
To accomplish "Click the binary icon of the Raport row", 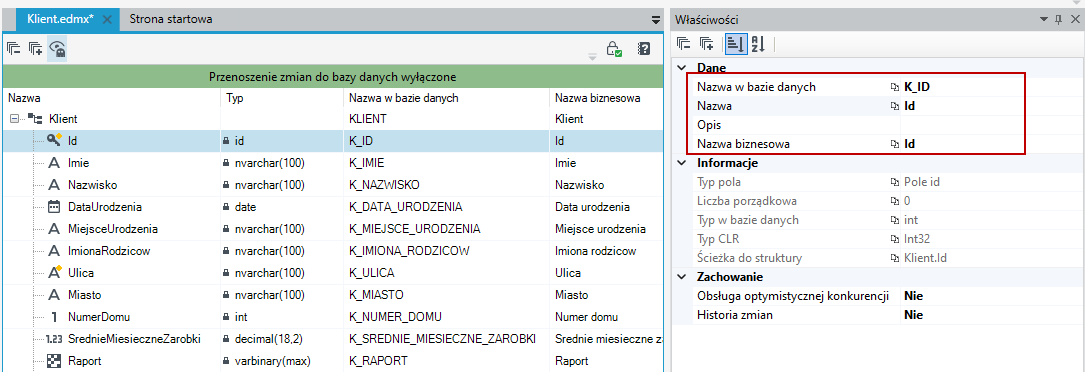I will [54, 361].
